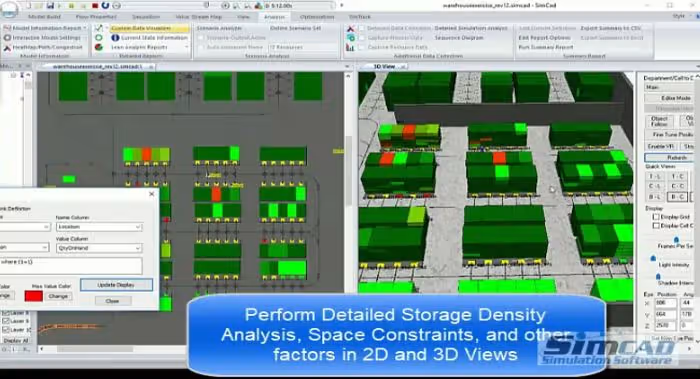Enable the Display Cell checkbox
Image resolution: width=700 pixels, height=379 pixels.
[656, 225]
